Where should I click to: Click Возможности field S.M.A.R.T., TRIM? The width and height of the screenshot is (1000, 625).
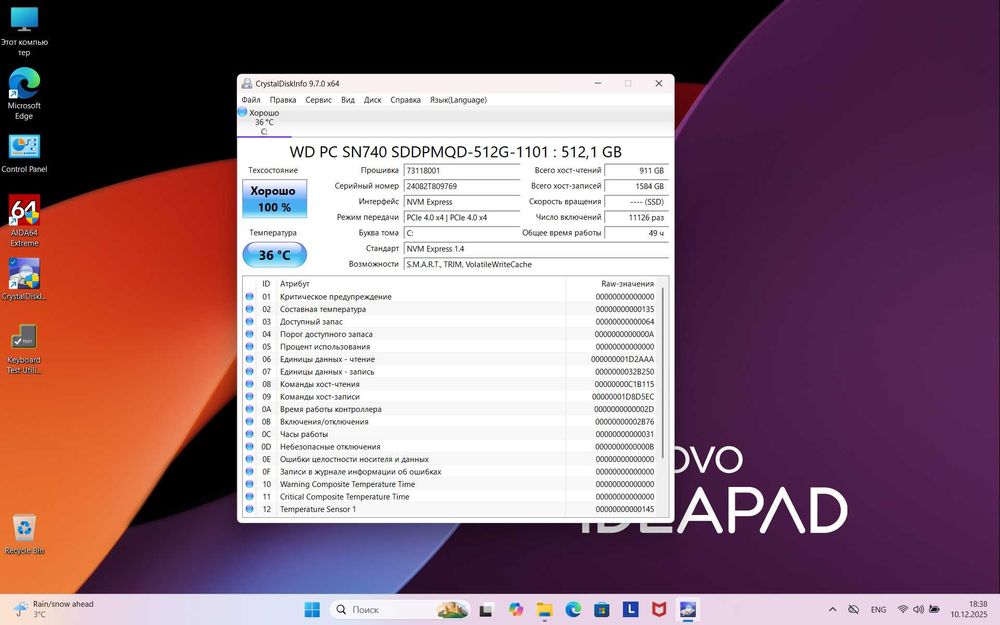536,265
